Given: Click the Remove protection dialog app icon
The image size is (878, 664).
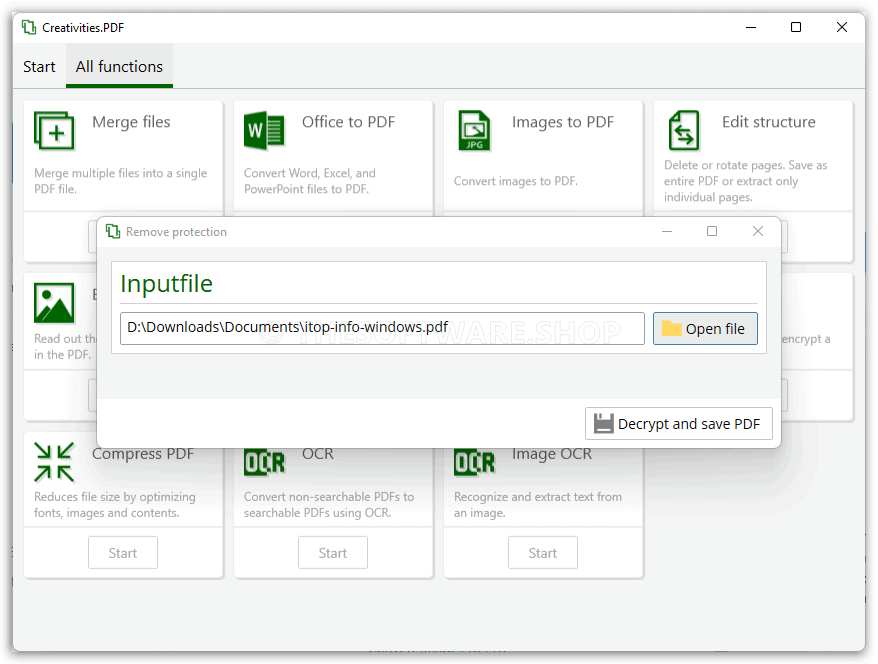Looking at the screenshot, I should [113, 231].
